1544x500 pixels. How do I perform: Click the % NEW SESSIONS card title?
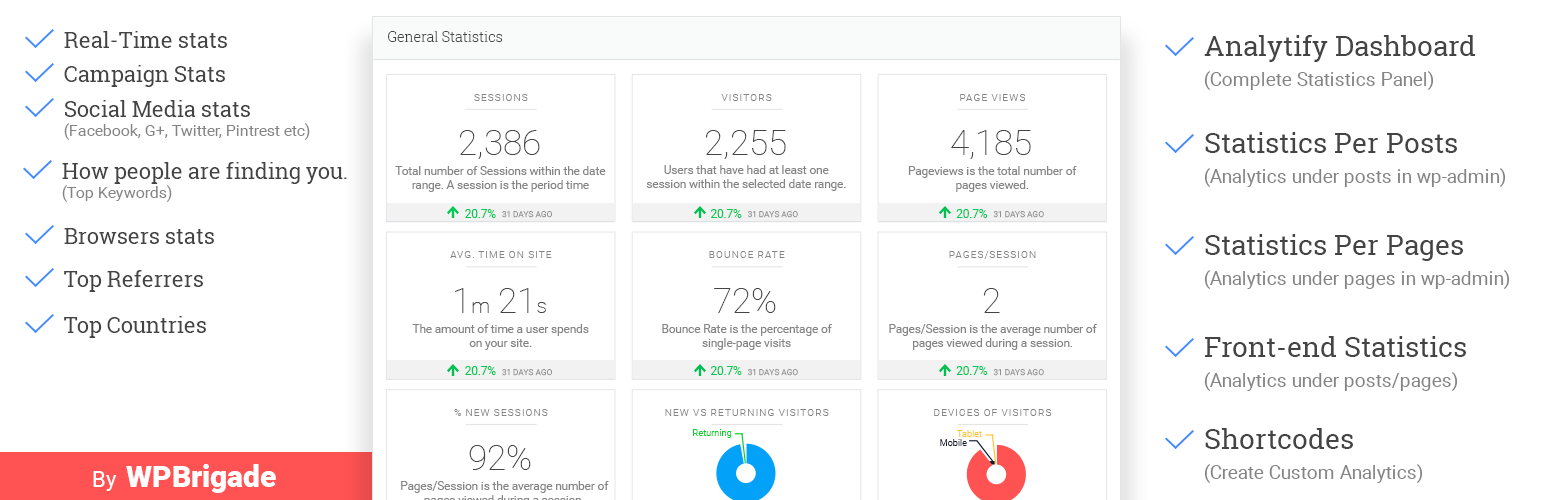click(500, 412)
